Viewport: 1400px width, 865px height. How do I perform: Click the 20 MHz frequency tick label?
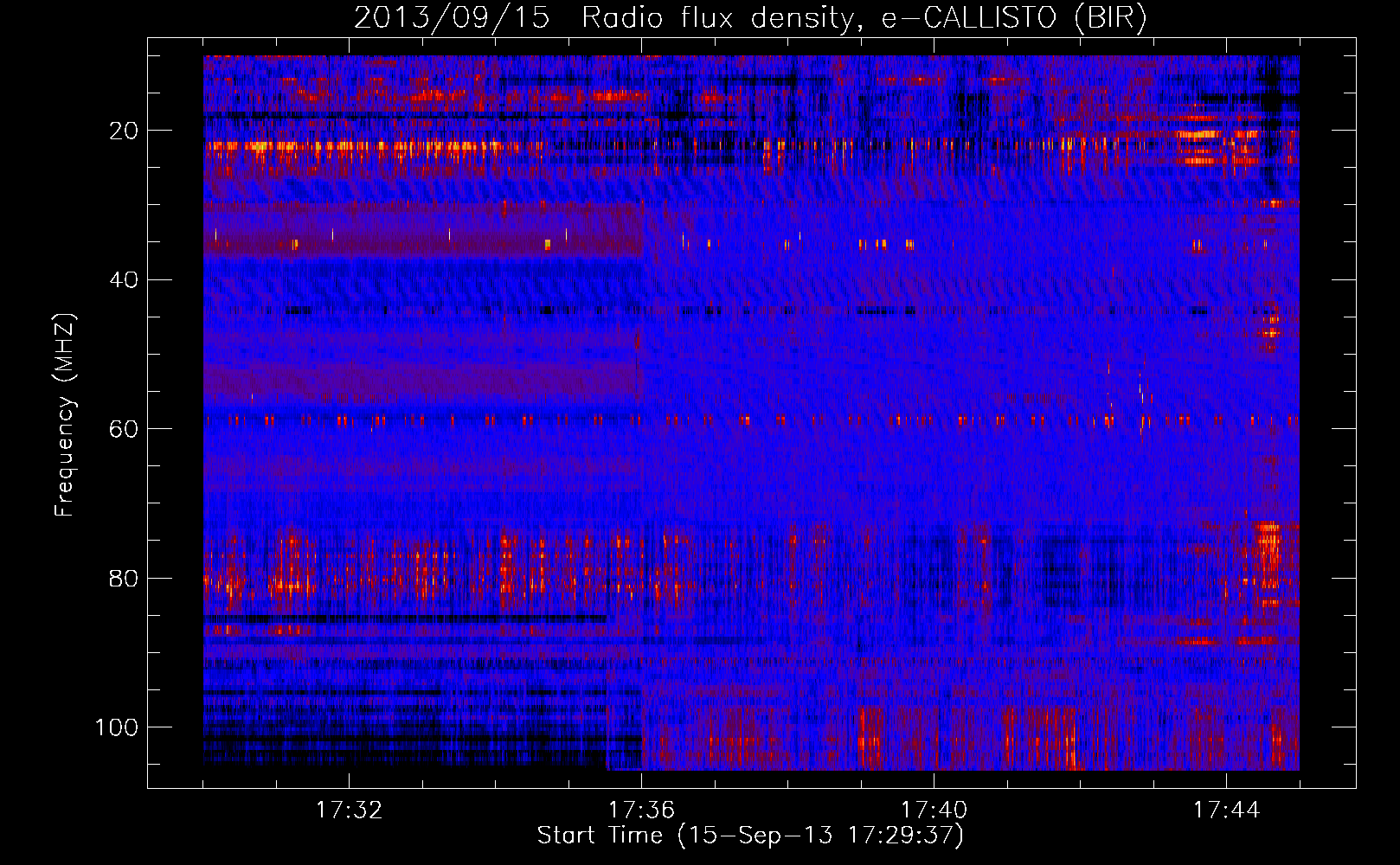[x=124, y=131]
